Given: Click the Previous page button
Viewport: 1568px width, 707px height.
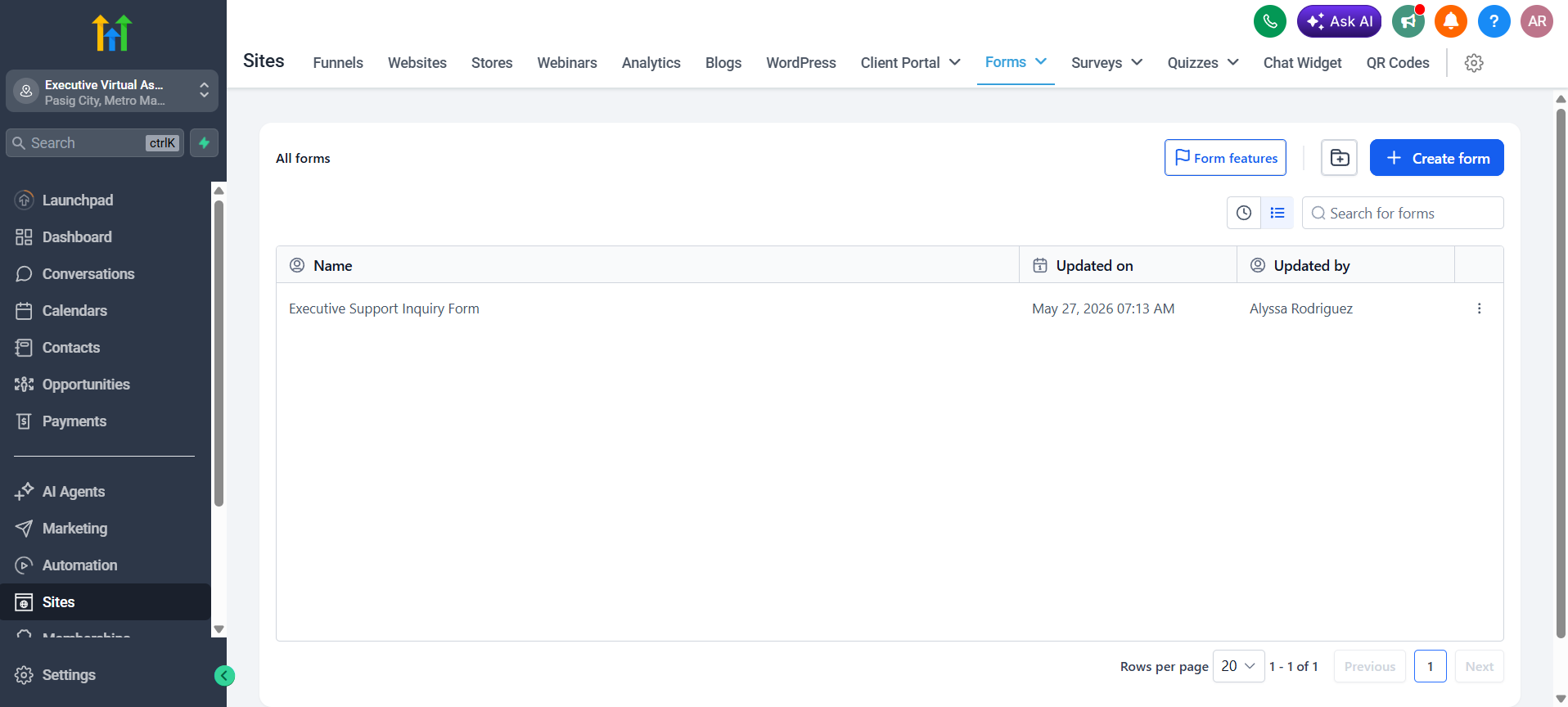Looking at the screenshot, I should (1370, 666).
